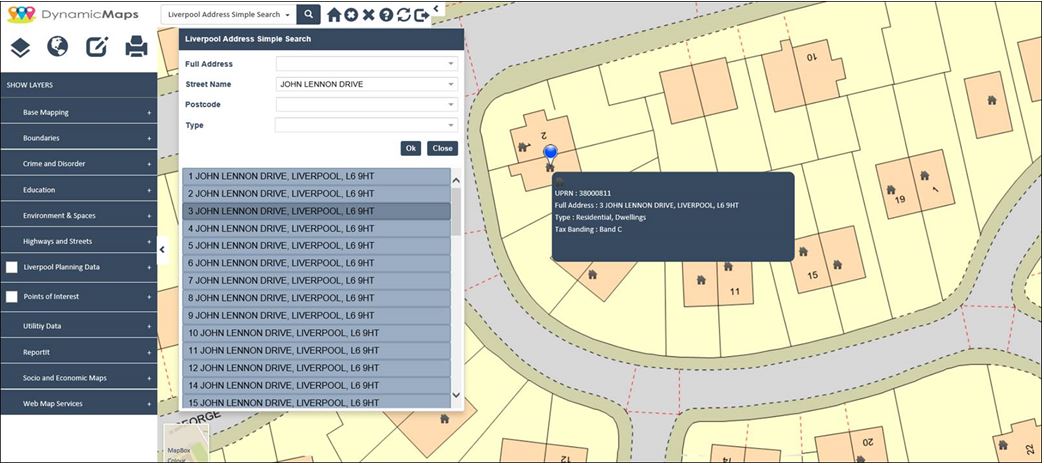Image resolution: width=1044 pixels, height=465 pixels.
Task: Expand Socio and Economic Maps group
Action: point(79,378)
